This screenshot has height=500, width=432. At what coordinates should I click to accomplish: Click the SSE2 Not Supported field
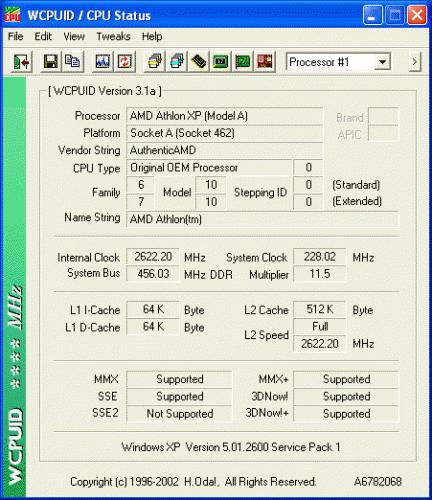click(179, 414)
